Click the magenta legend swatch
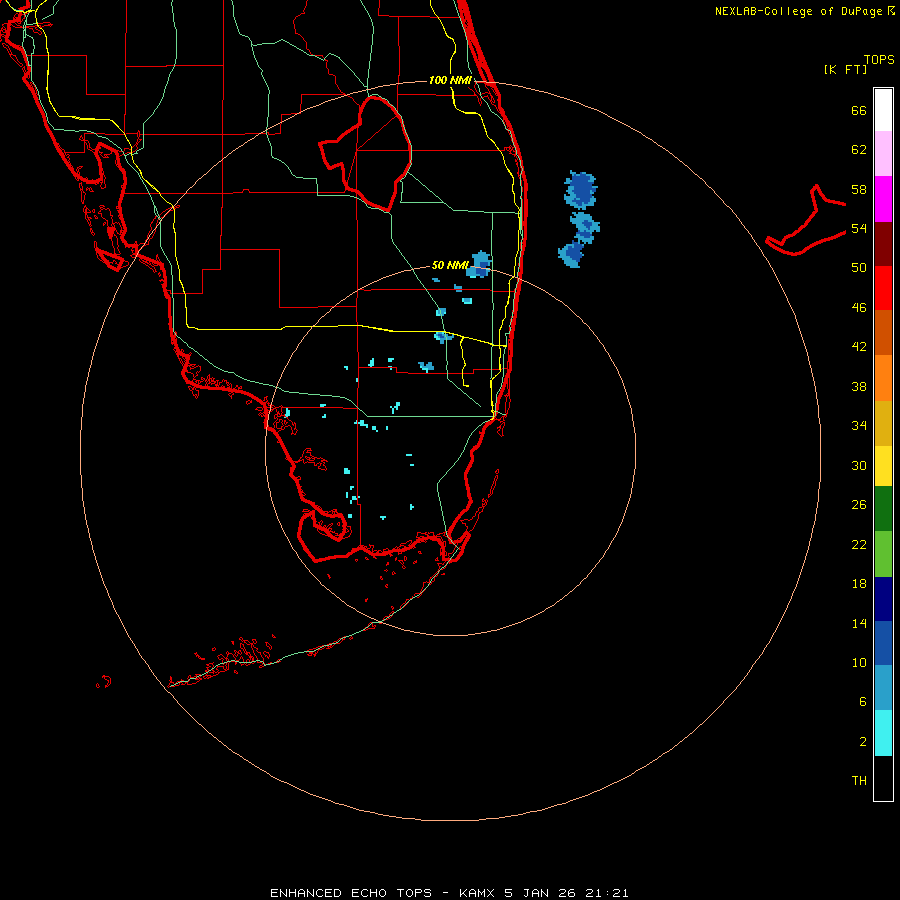Viewport: 900px width, 900px height. coord(883,199)
